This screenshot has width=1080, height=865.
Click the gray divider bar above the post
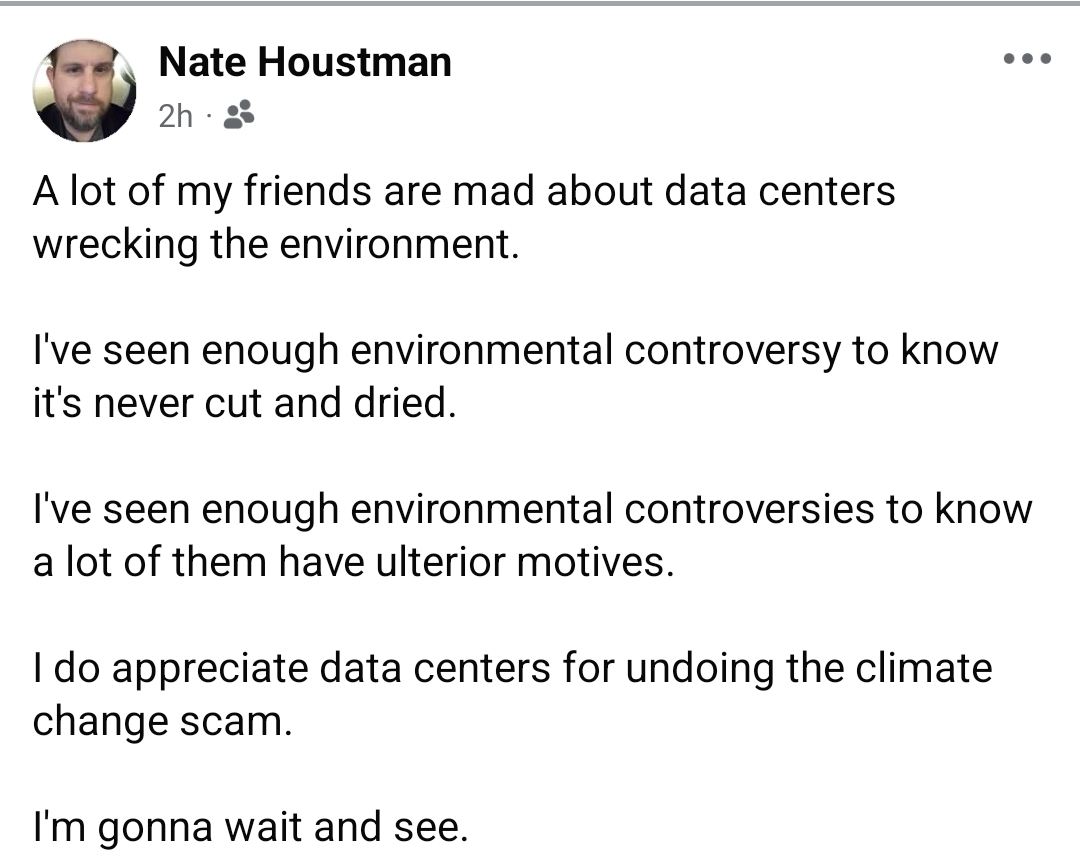[x=540, y=3]
